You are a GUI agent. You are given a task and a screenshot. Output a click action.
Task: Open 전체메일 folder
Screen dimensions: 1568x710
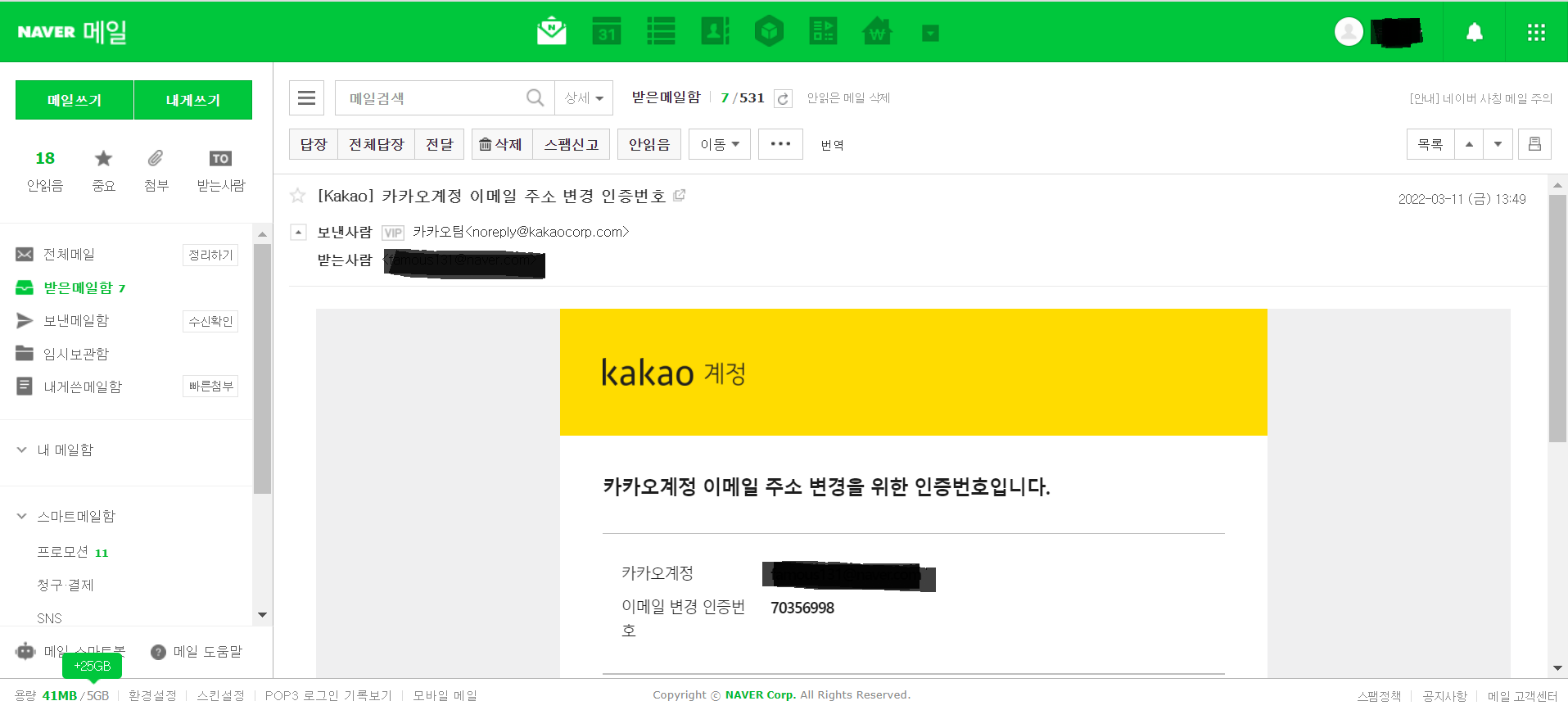pos(69,255)
